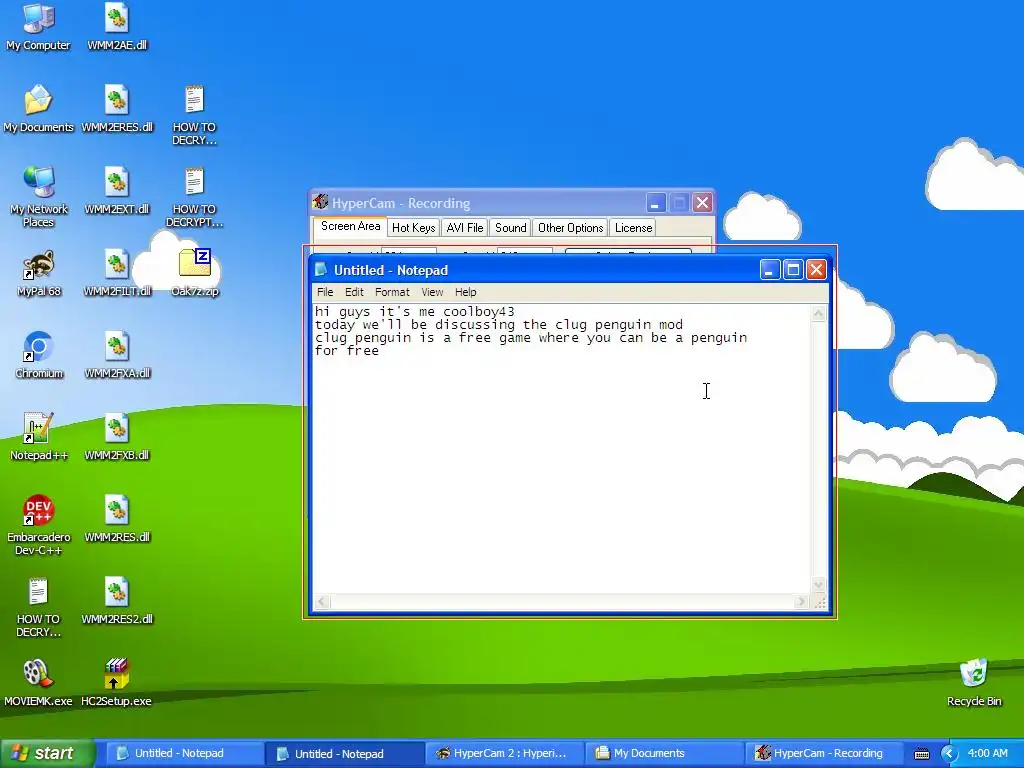Minimize the HyperCam Recording window

coord(656,203)
